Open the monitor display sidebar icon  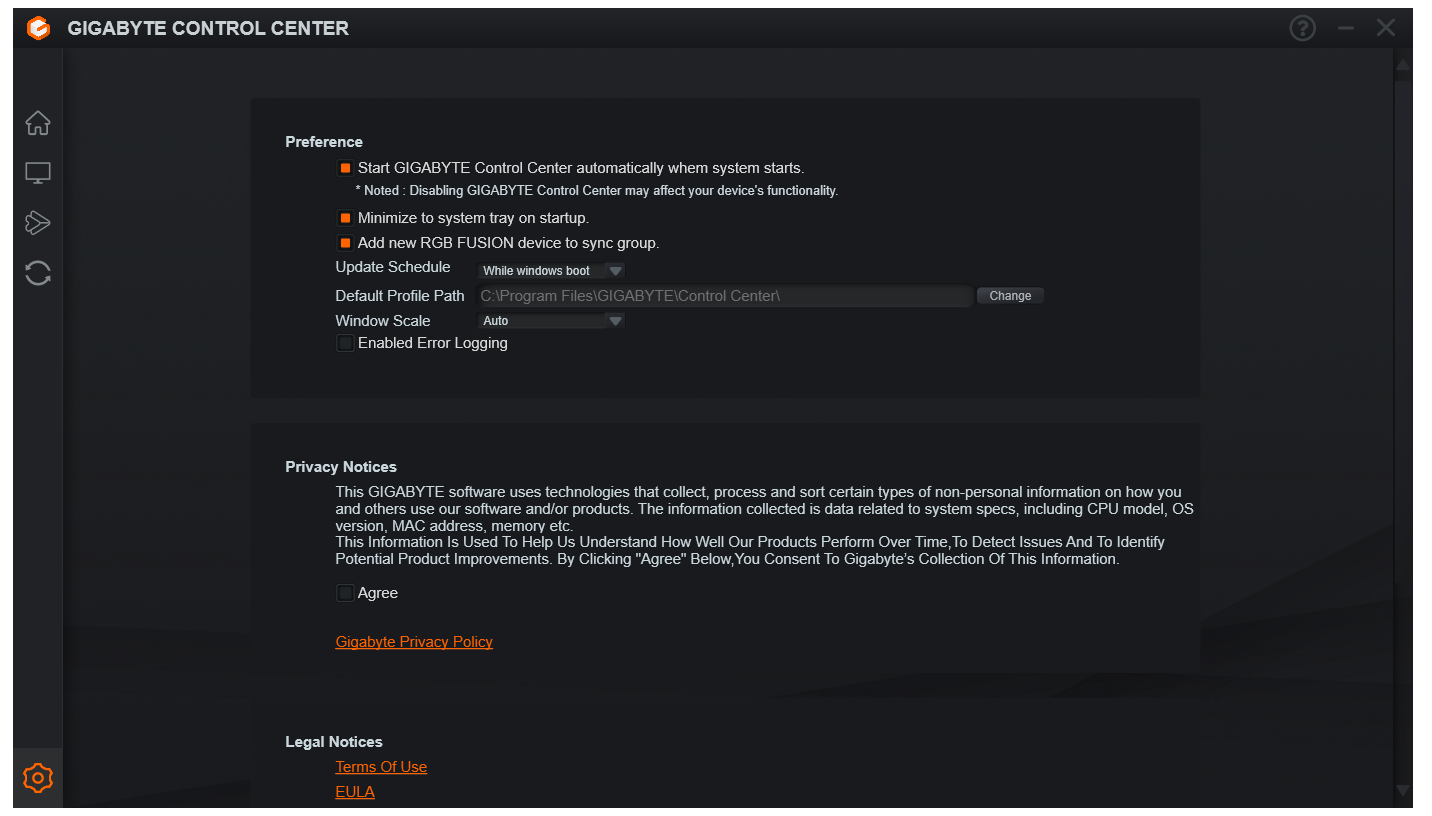(x=38, y=173)
